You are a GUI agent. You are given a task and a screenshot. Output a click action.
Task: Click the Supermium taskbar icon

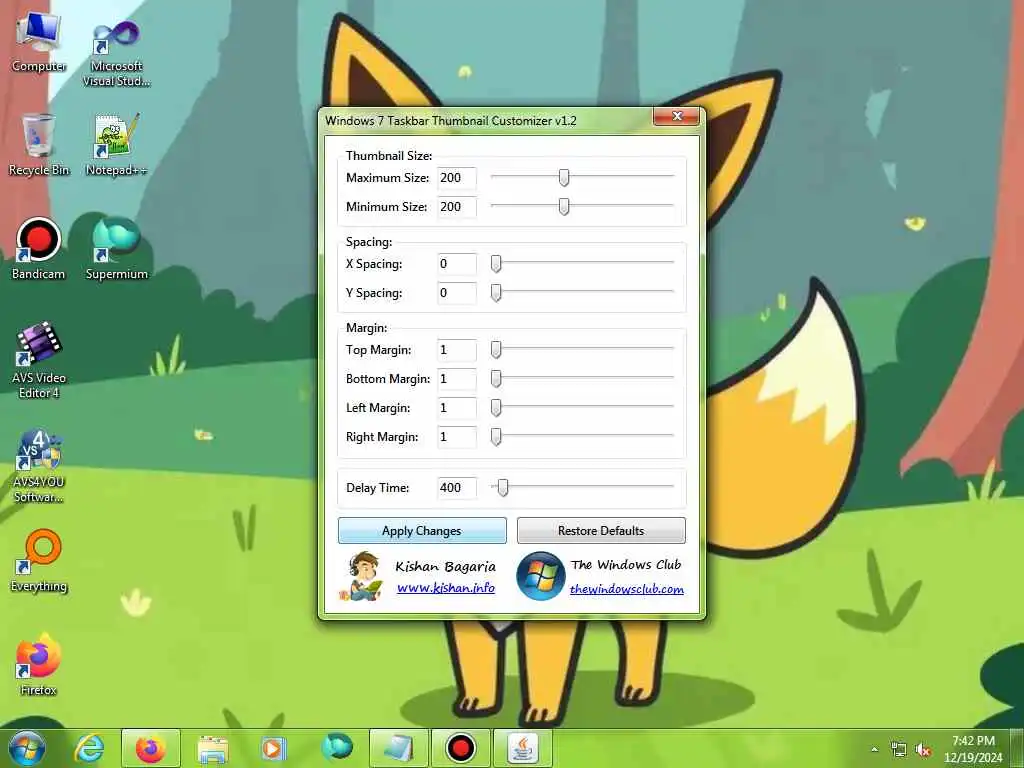coord(336,748)
